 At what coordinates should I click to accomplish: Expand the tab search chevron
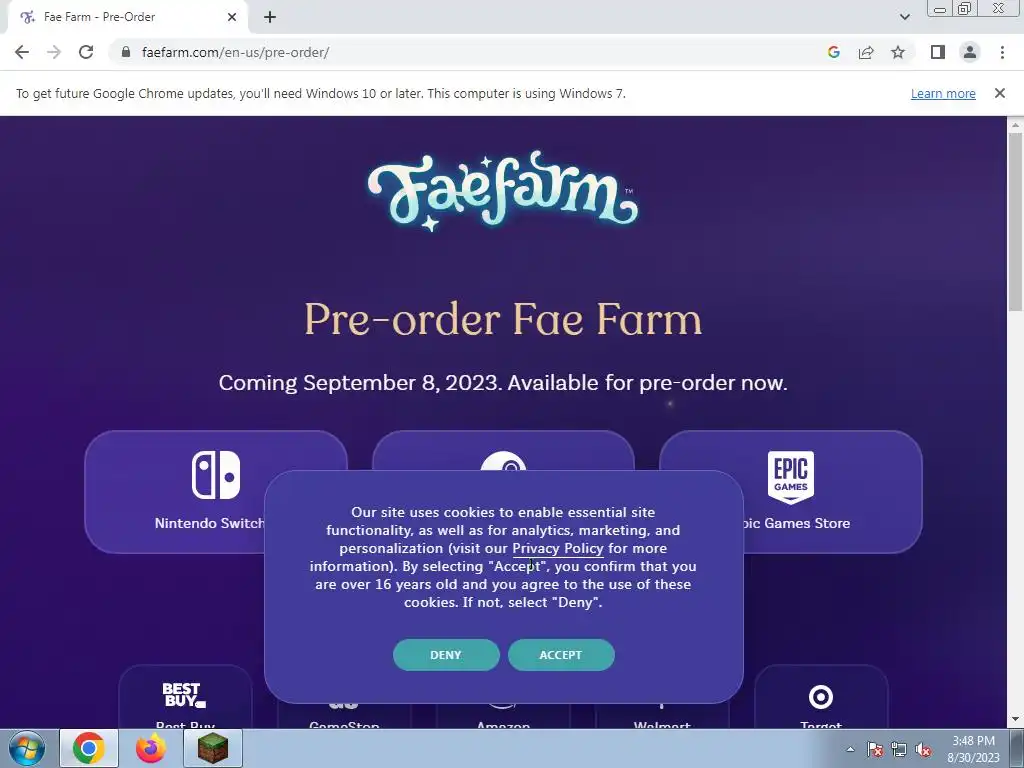[904, 17]
